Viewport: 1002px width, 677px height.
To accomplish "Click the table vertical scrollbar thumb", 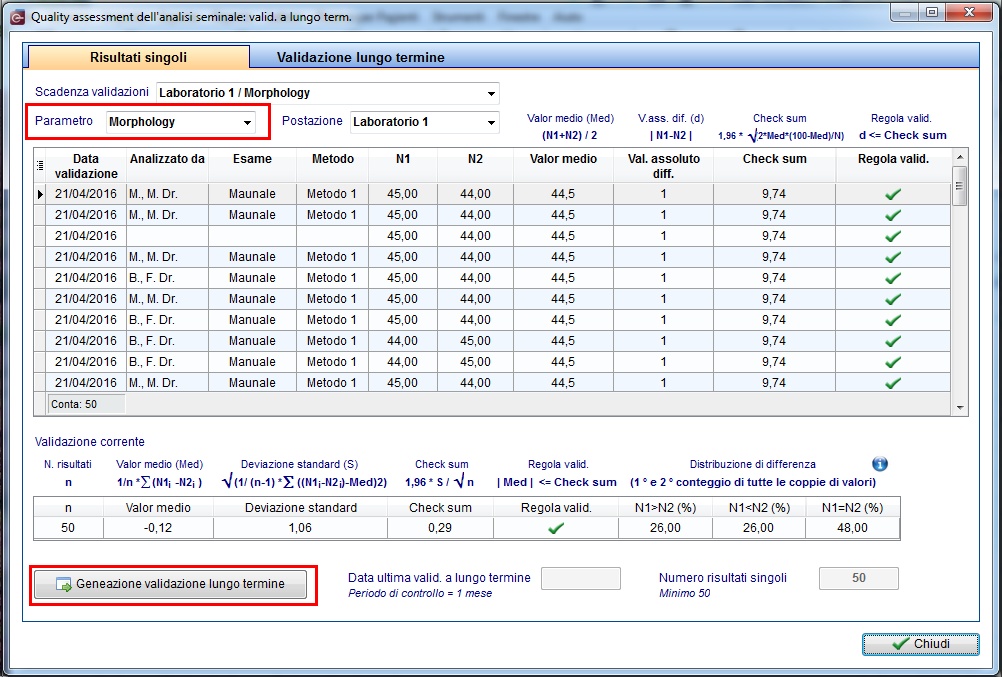I will (x=959, y=185).
